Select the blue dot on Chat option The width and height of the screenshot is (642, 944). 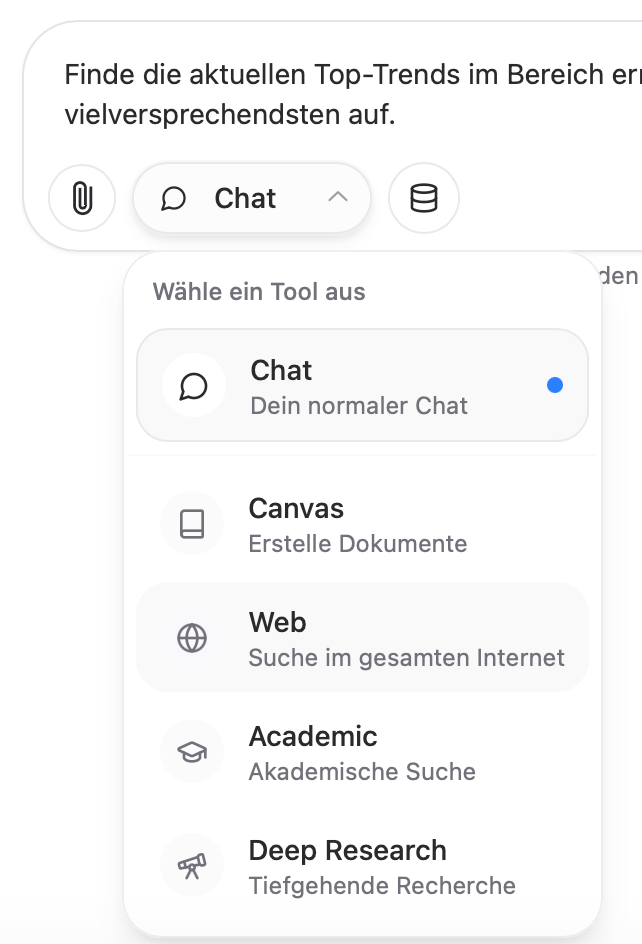pos(555,385)
